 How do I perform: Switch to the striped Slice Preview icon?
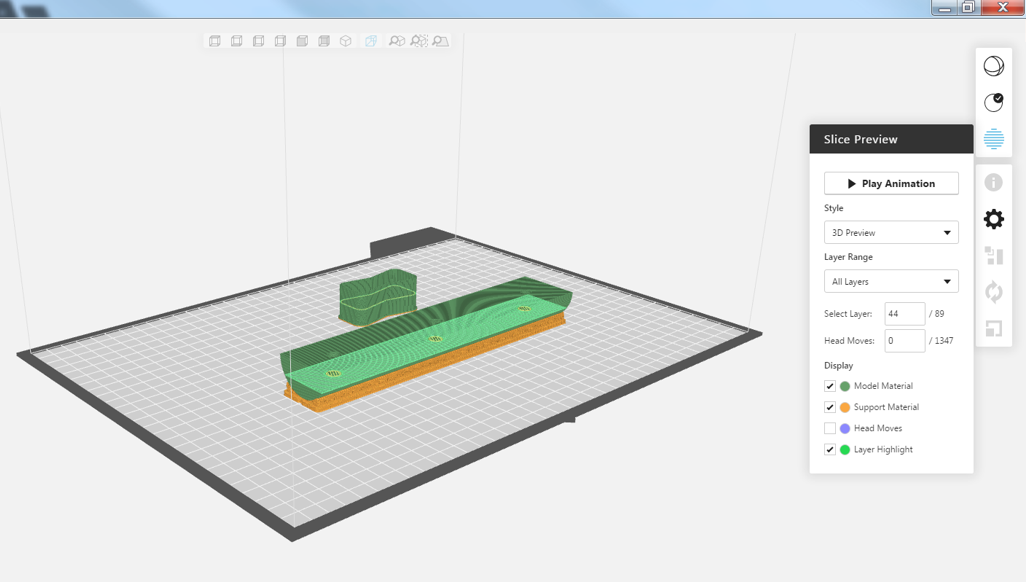click(994, 139)
